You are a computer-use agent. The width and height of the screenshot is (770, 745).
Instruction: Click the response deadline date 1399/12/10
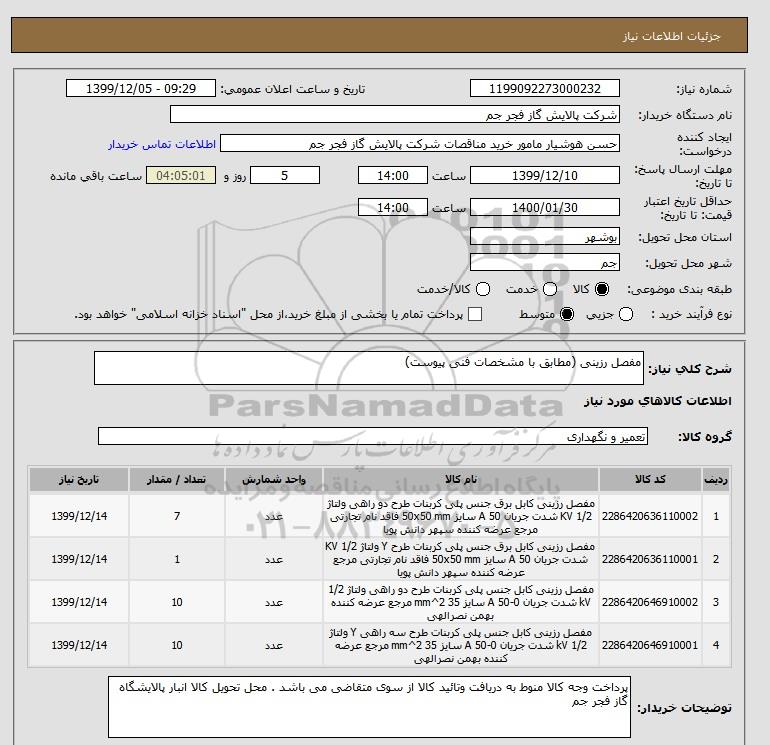545,175
